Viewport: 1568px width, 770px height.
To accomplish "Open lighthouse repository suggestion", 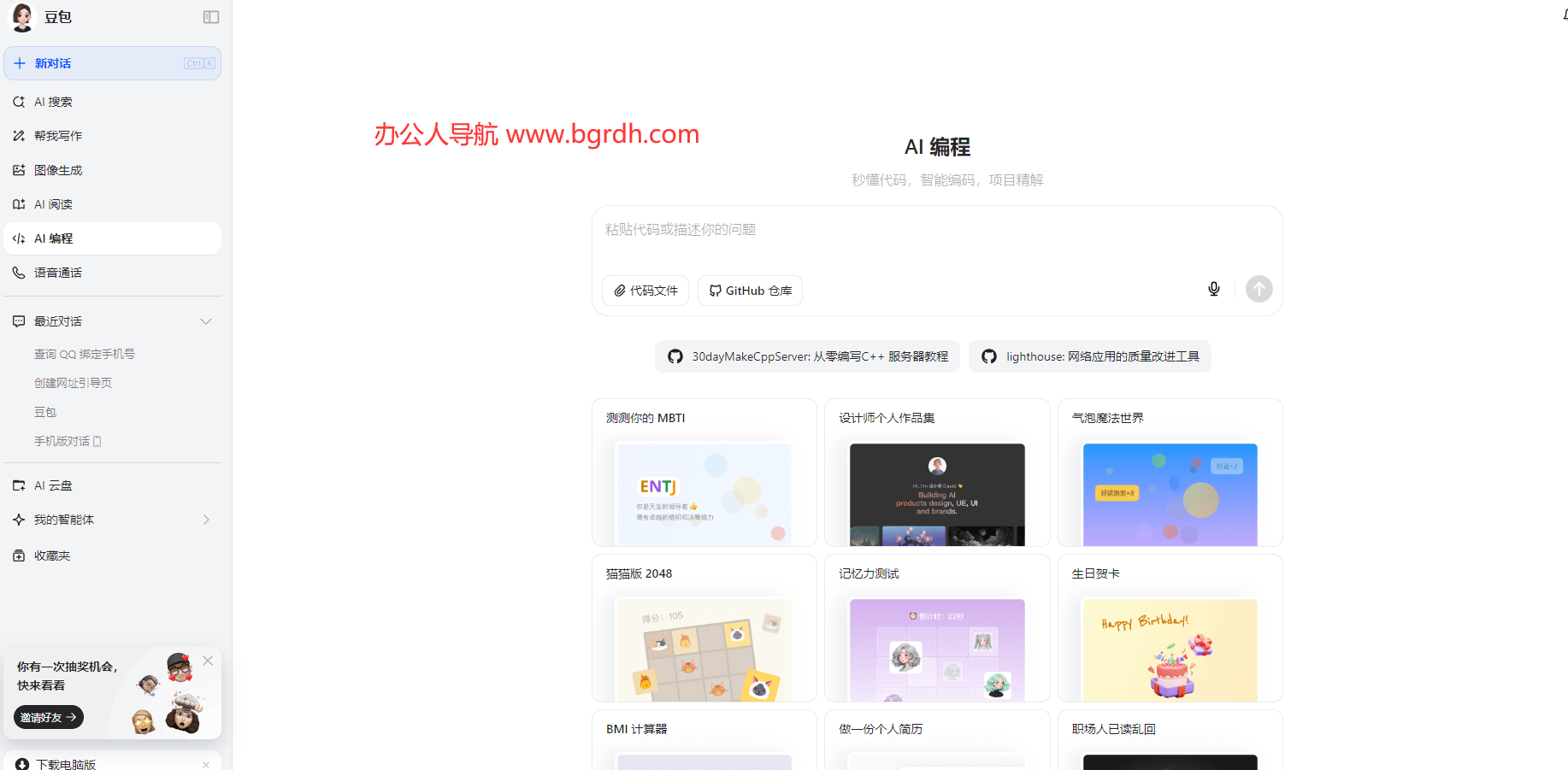I will point(1089,356).
